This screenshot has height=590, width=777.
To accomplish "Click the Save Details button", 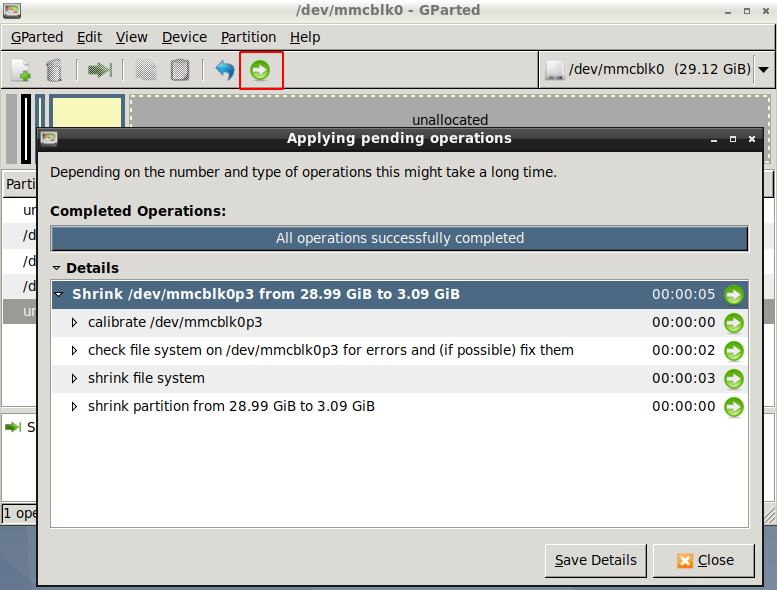I will (596, 560).
